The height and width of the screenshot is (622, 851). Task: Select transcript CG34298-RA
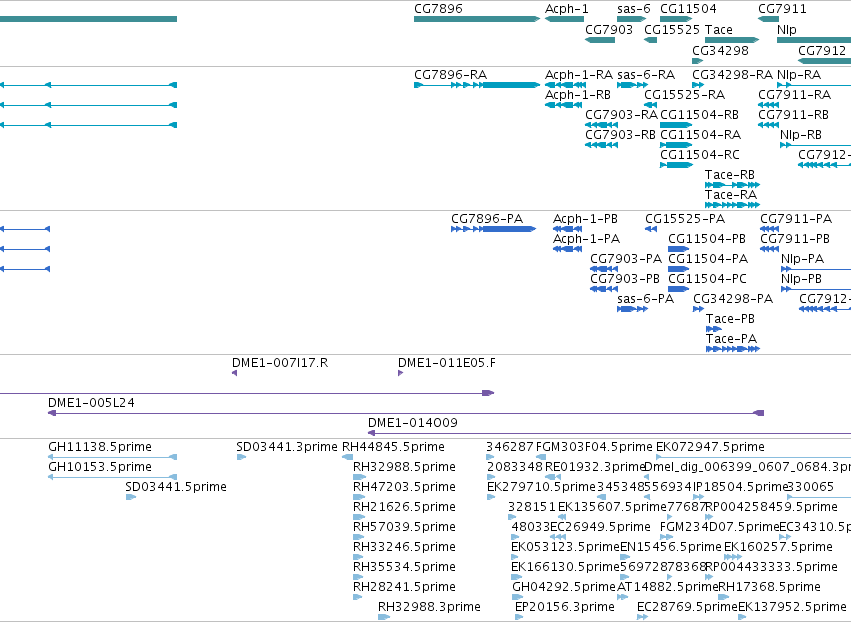pos(733,74)
